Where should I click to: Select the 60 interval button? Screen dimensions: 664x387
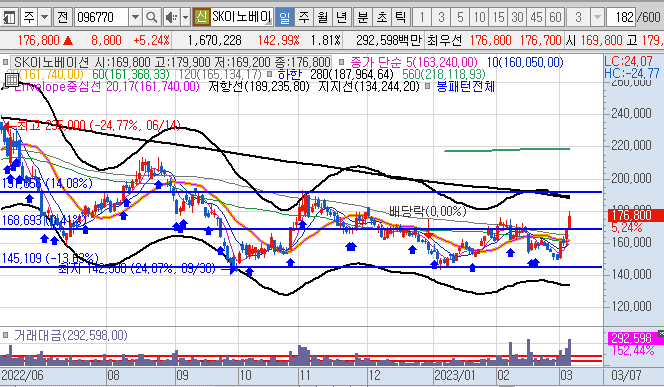555,17
